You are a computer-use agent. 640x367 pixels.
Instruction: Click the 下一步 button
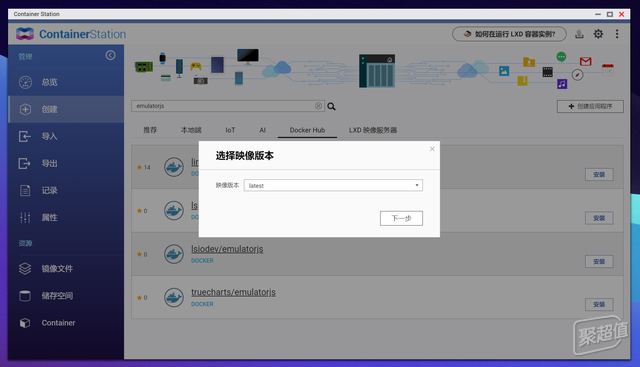pyautogui.click(x=401, y=218)
